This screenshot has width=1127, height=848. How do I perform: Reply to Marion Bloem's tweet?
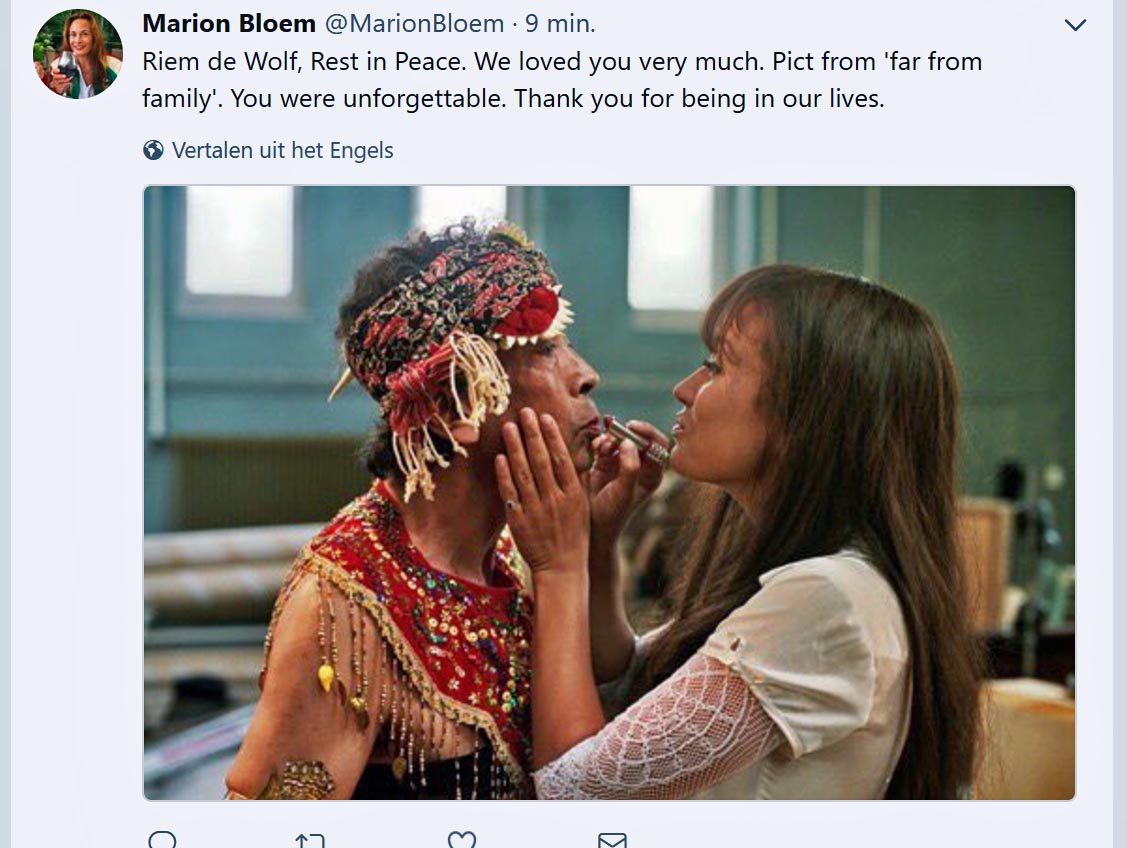point(162,840)
